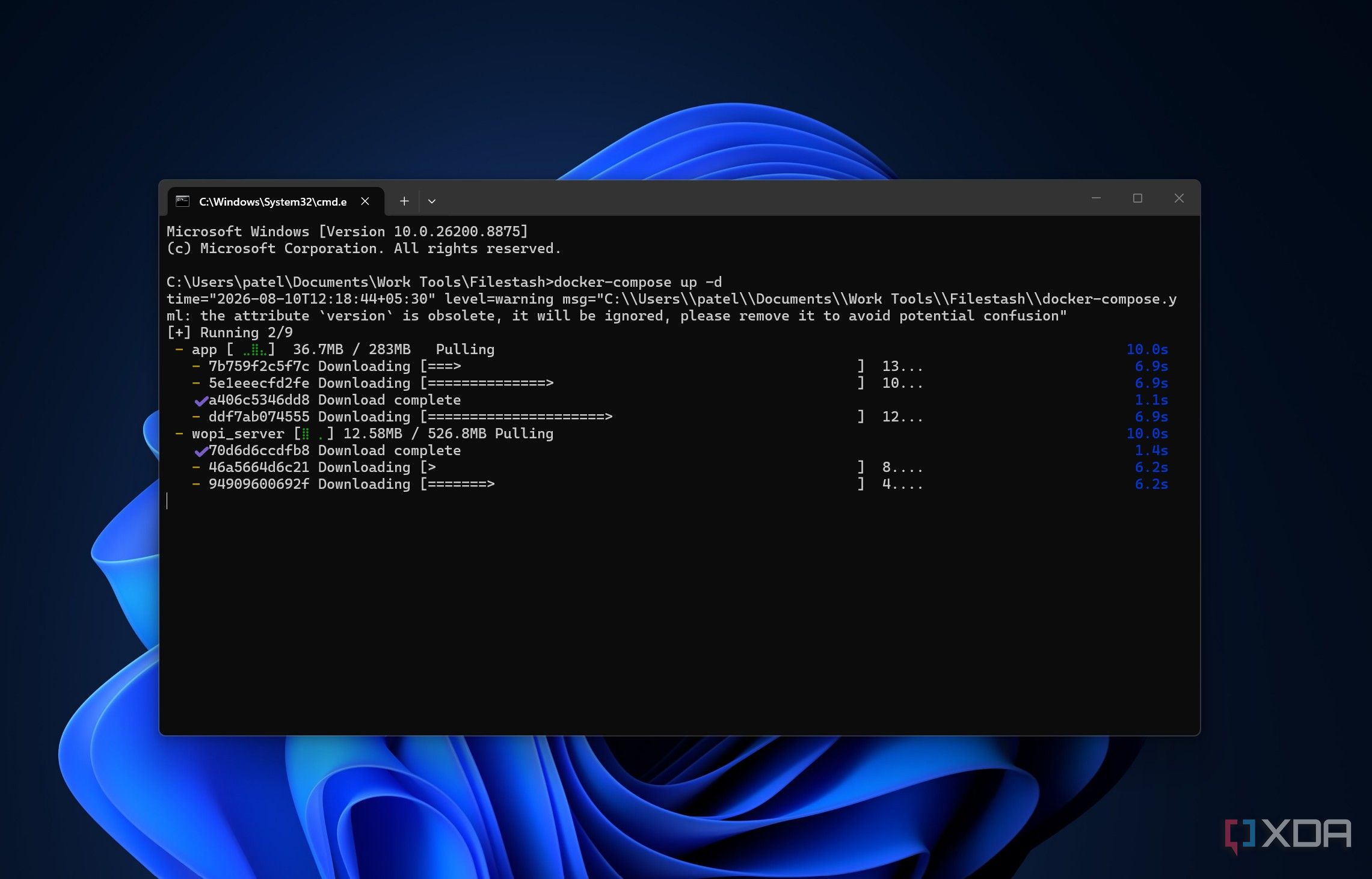Click layer ID 94909600692f
The height and width of the screenshot is (879, 1372).
tap(259, 484)
